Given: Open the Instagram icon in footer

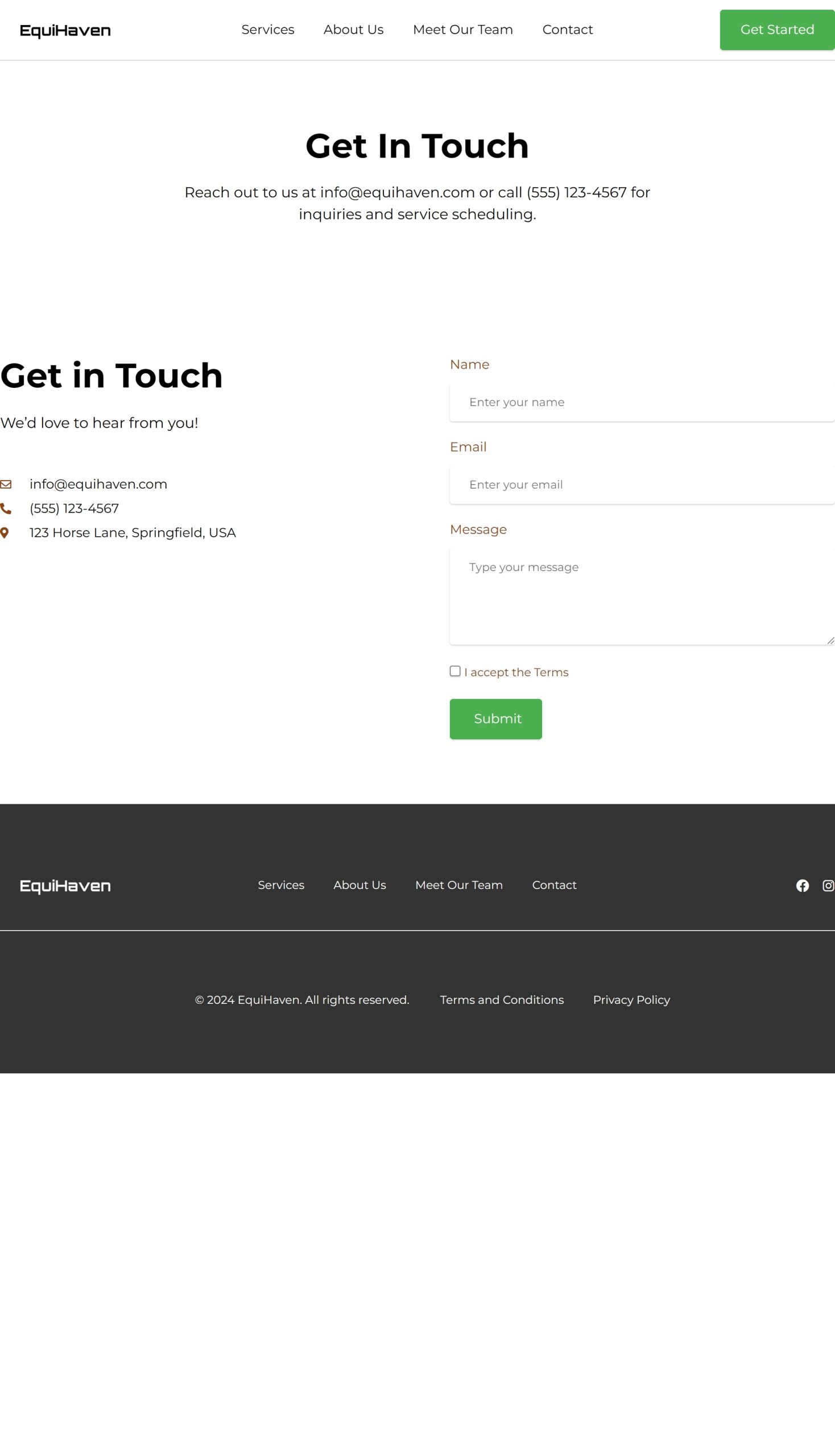Looking at the screenshot, I should tap(829, 886).
